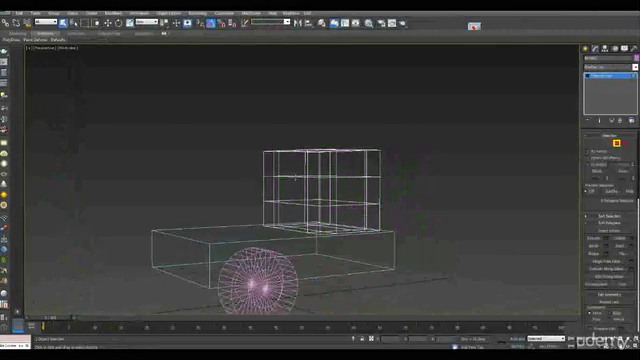The width and height of the screenshot is (640, 360).
Task: Open the Curve Editor
Action: coord(345,23)
